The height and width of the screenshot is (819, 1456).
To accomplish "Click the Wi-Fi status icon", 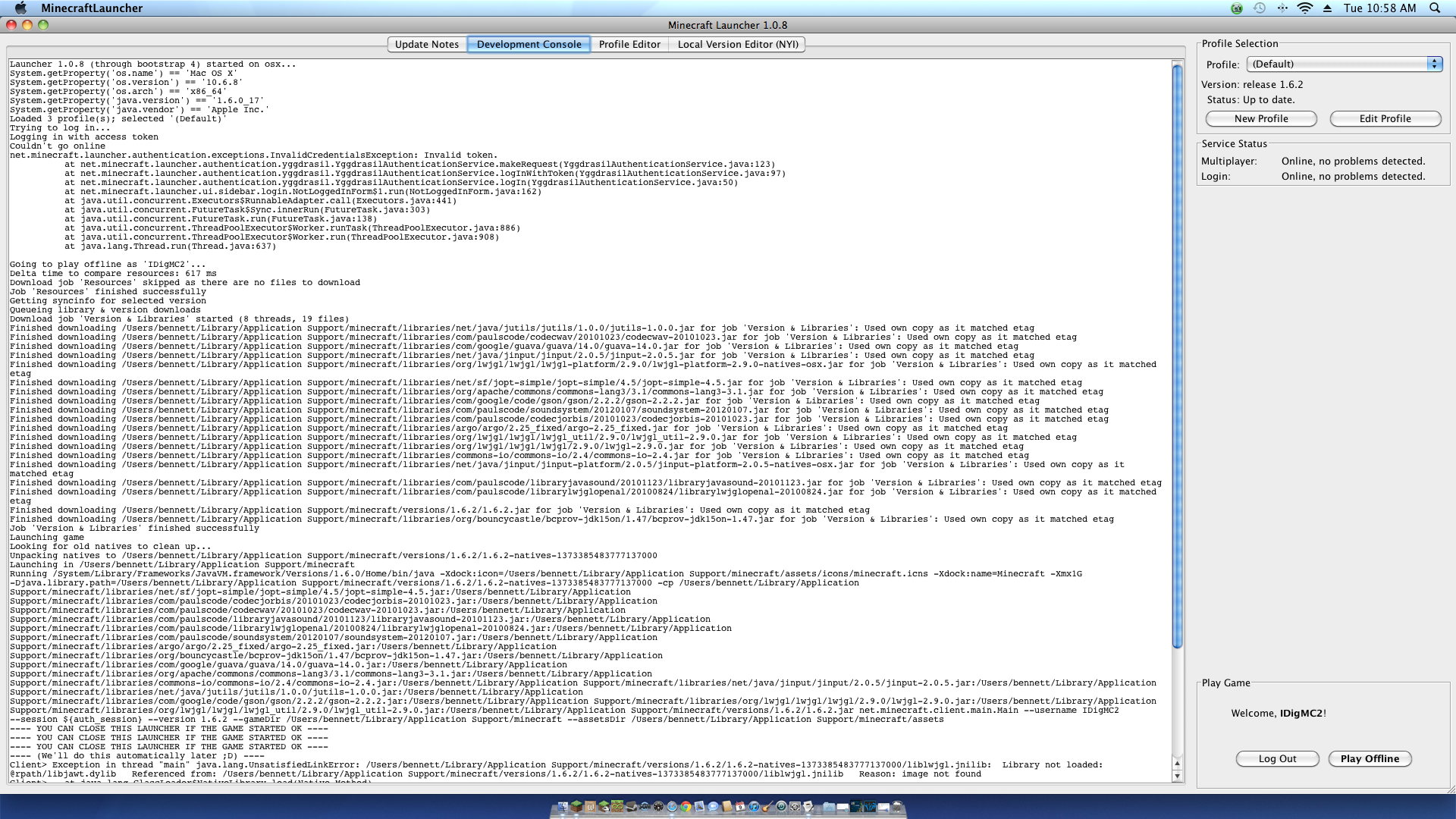I will [x=1305, y=8].
